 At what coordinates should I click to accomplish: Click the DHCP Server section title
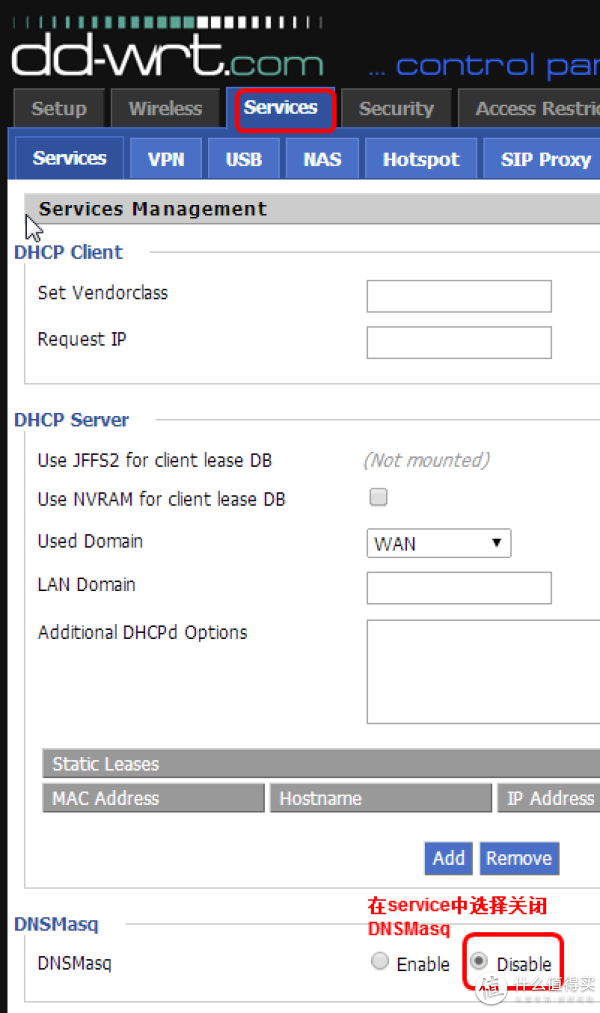click(x=72, y=420)
